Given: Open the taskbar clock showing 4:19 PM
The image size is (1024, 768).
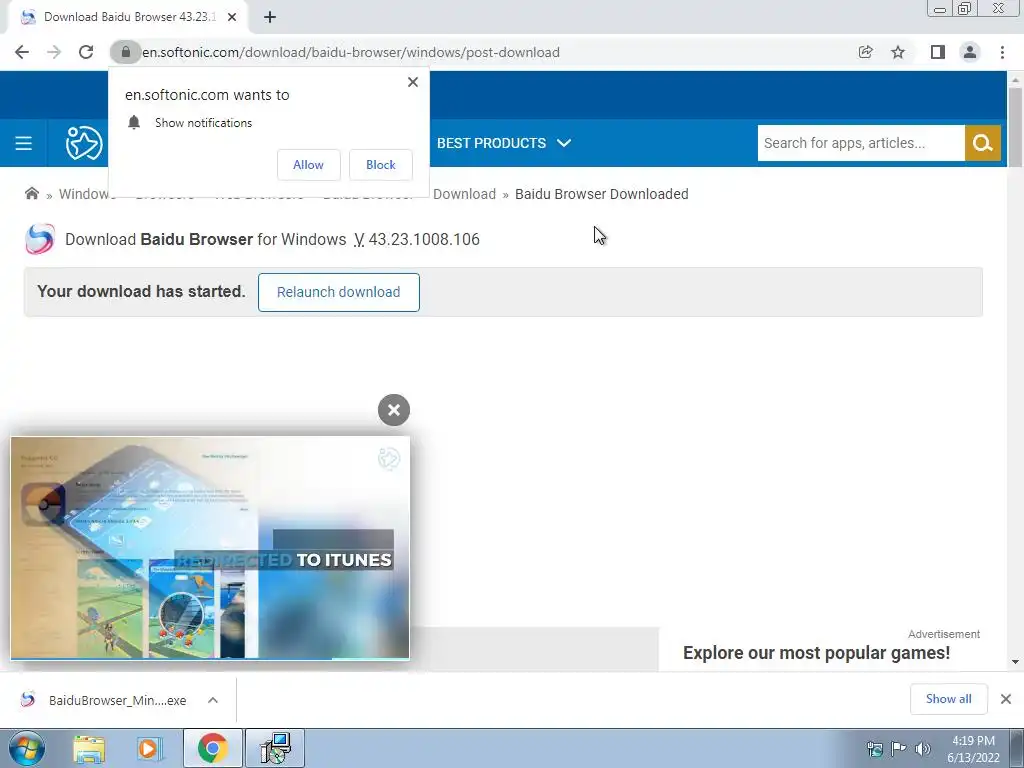Looking at the screenshot, I should (973, 749).
